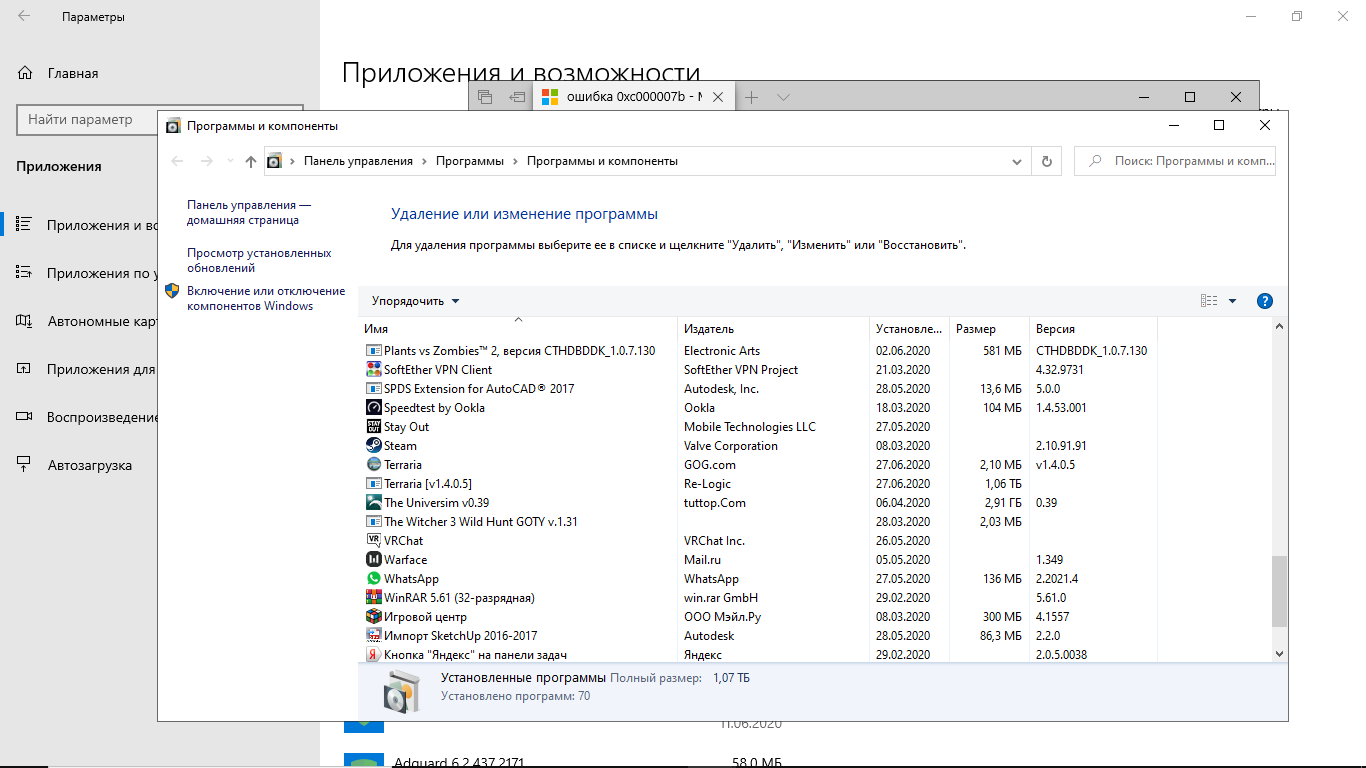
Task: Go up one level with up arrow
Action: click(251, 161)
